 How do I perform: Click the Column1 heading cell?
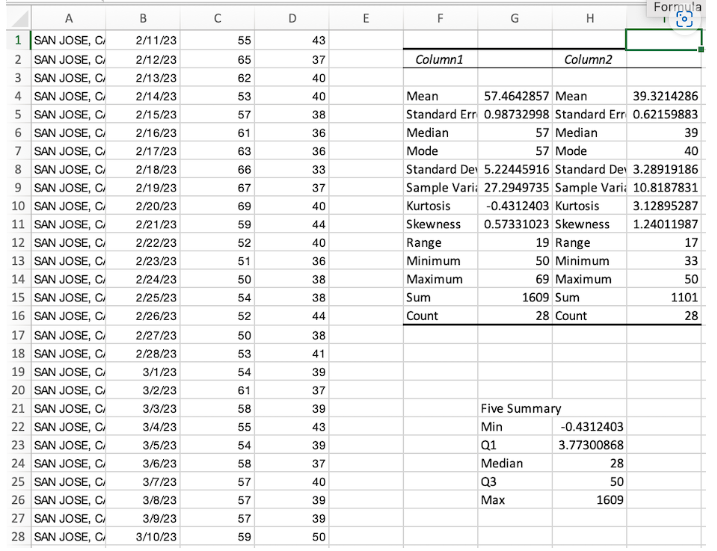pos(440,59)
